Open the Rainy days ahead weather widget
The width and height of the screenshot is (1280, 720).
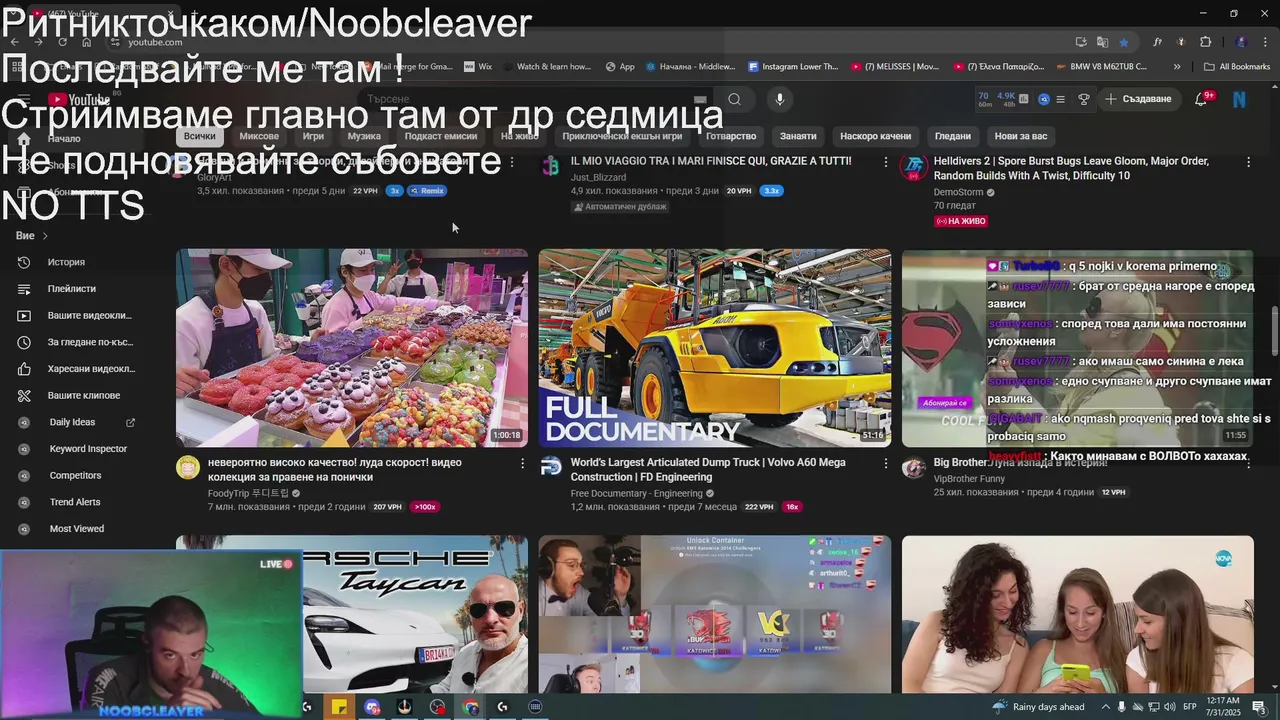point(1038,707)
